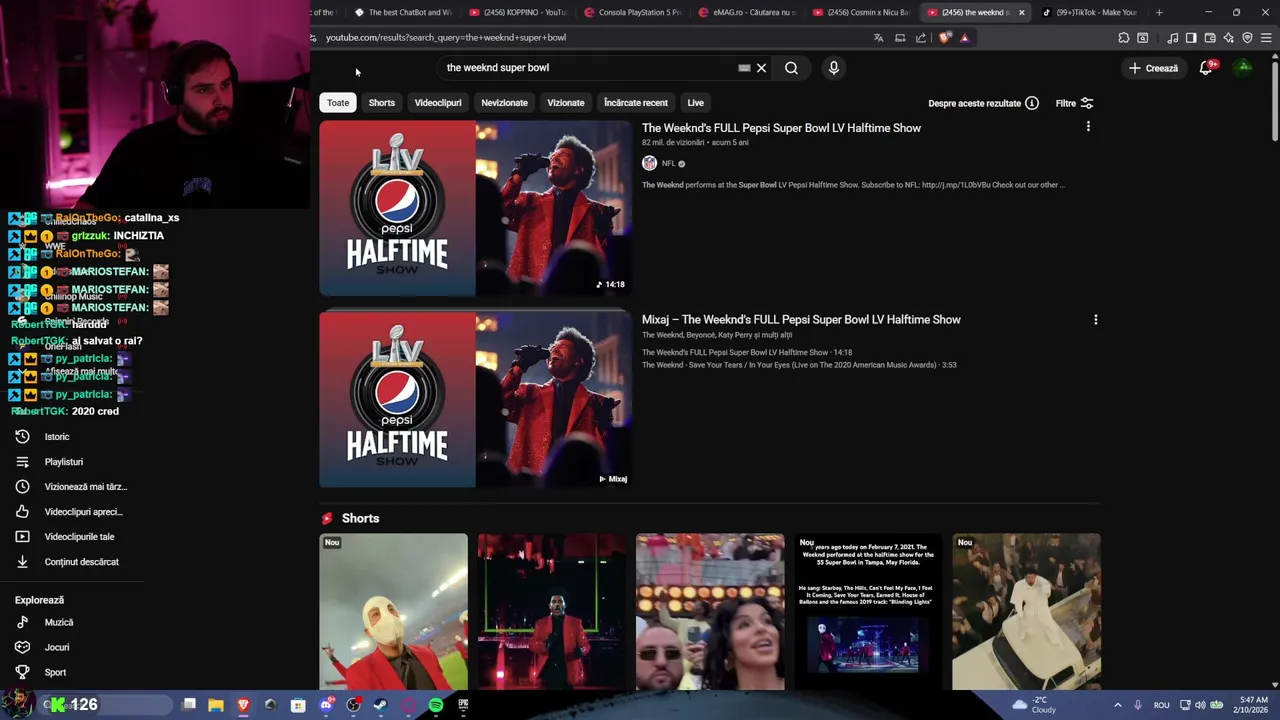Open File Explorer from the taskbar
The width and height of the screenshot is (1280, 720).
[215, 705]
